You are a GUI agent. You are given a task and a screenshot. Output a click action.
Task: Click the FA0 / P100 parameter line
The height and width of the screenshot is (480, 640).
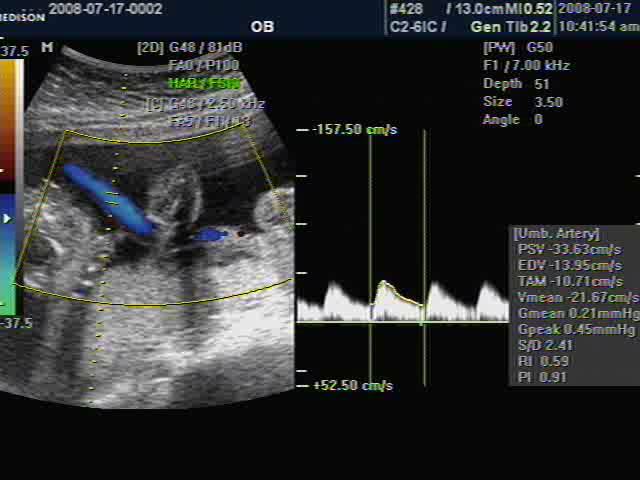pos(204,65)
